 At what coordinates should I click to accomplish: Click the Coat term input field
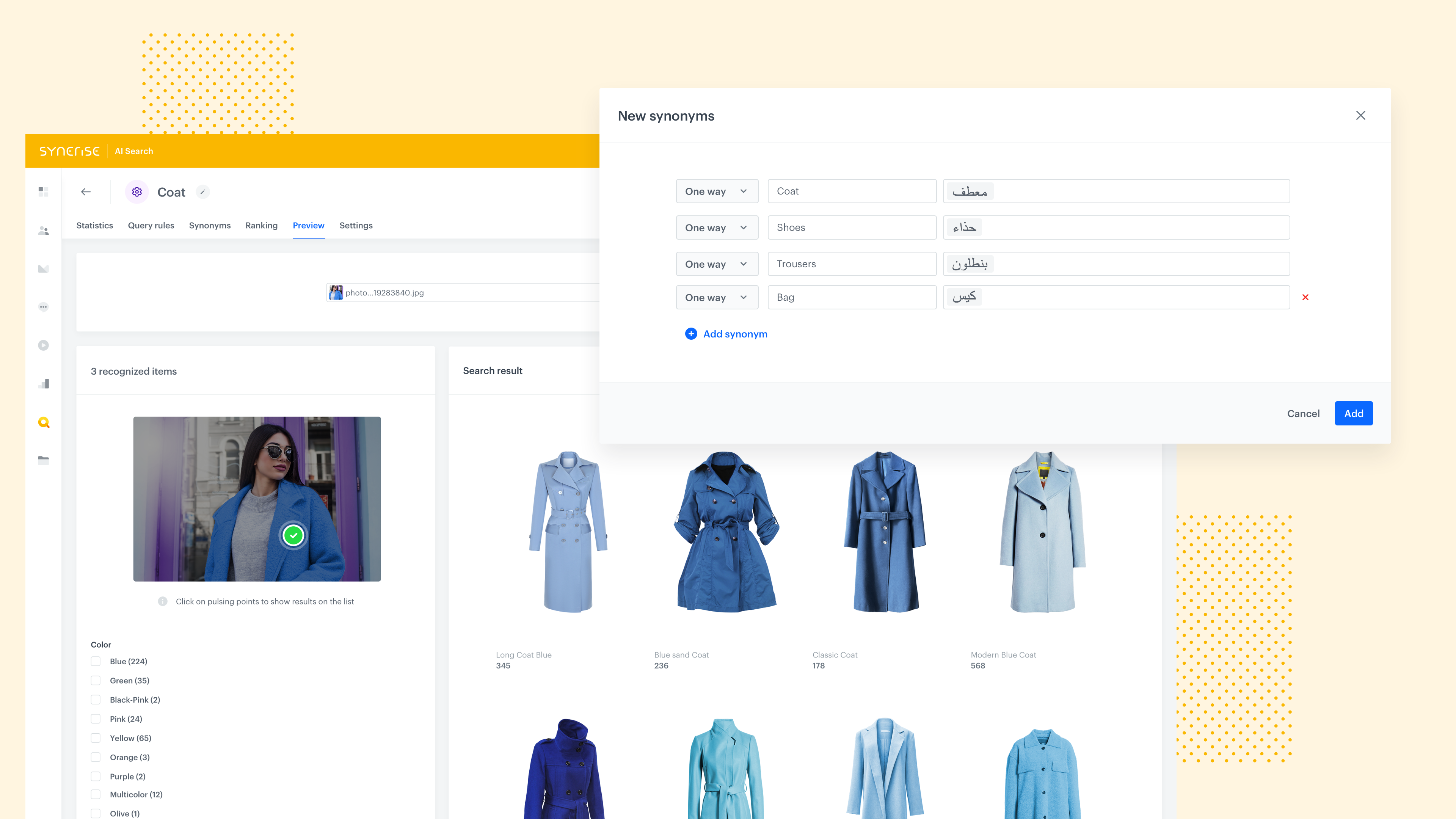pos(852,191)
